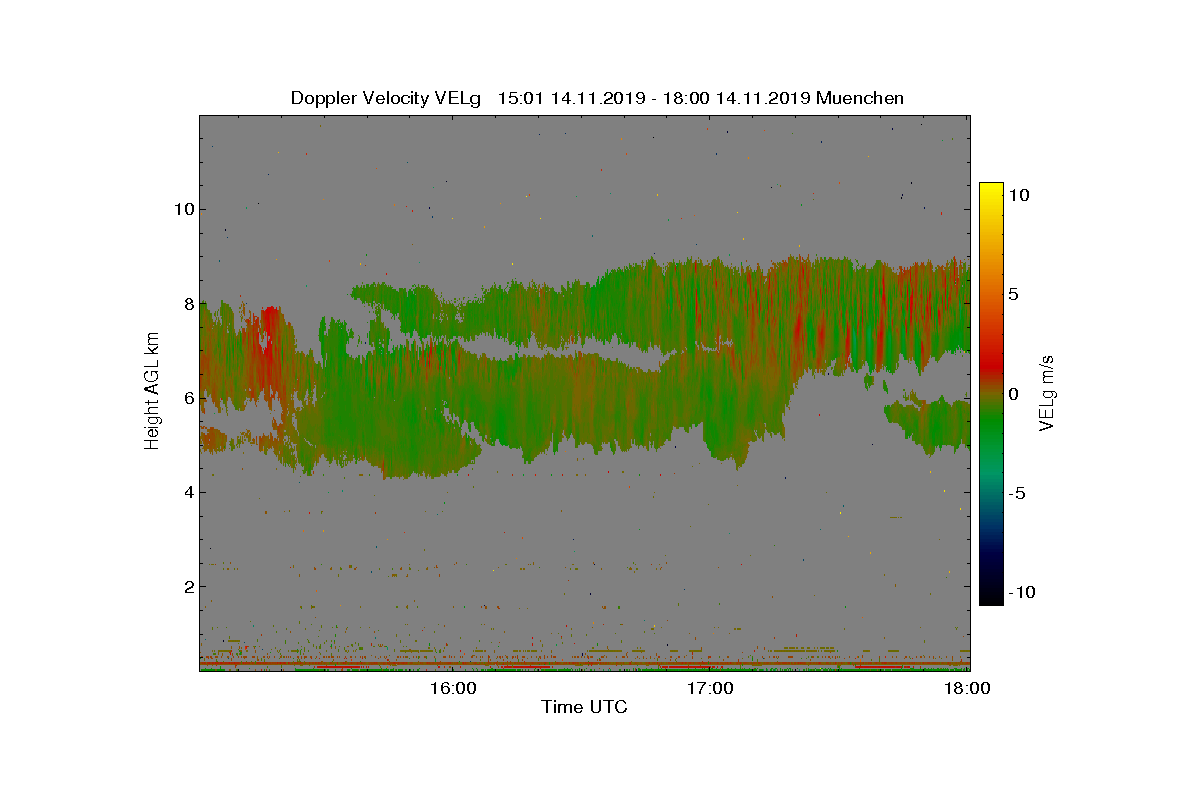
Task: Click the 17:00 time tick label
Action: (x=711, y=688)
